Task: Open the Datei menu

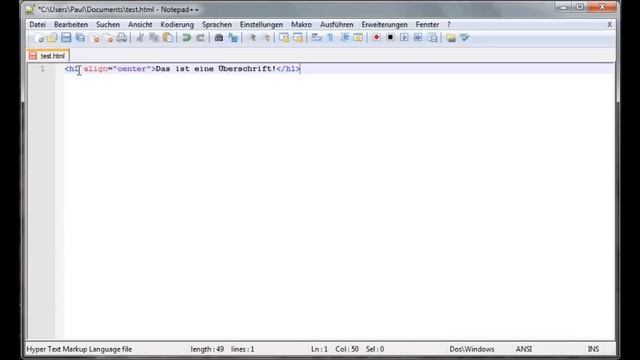Action: coord(38,24)
